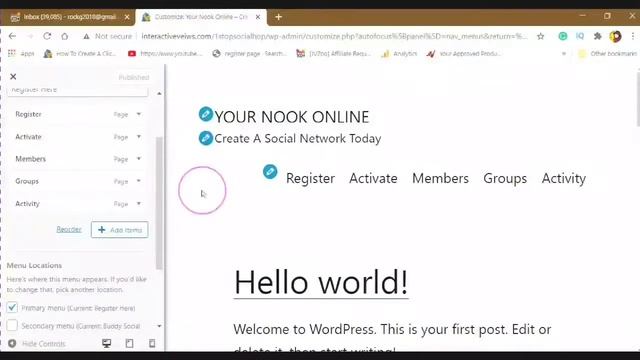Click the IQ extension icon
The image size is (640, 360).
[580, 36]
